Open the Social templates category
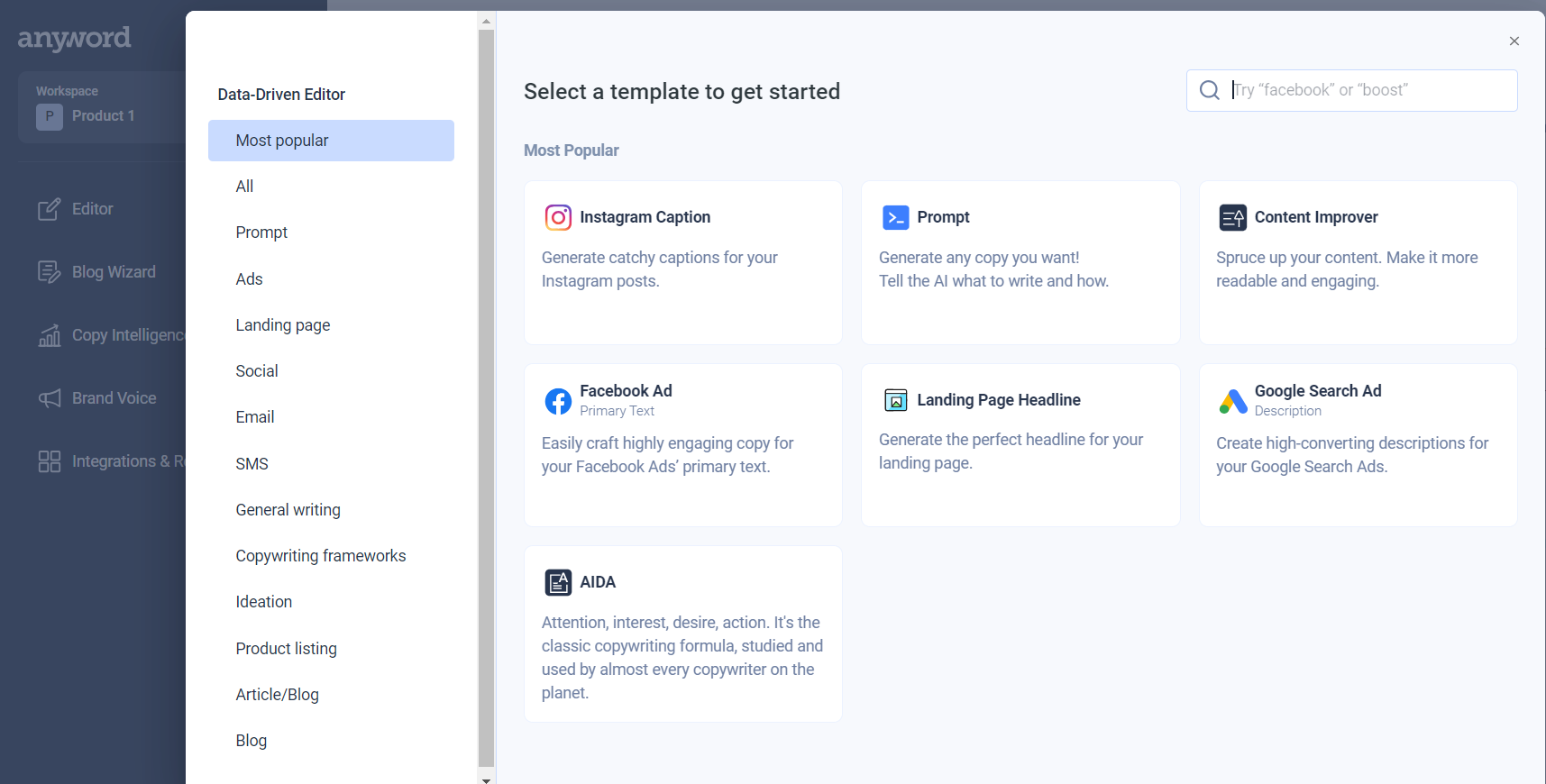Screen dimensions: 1546x784 click(257, 371)
